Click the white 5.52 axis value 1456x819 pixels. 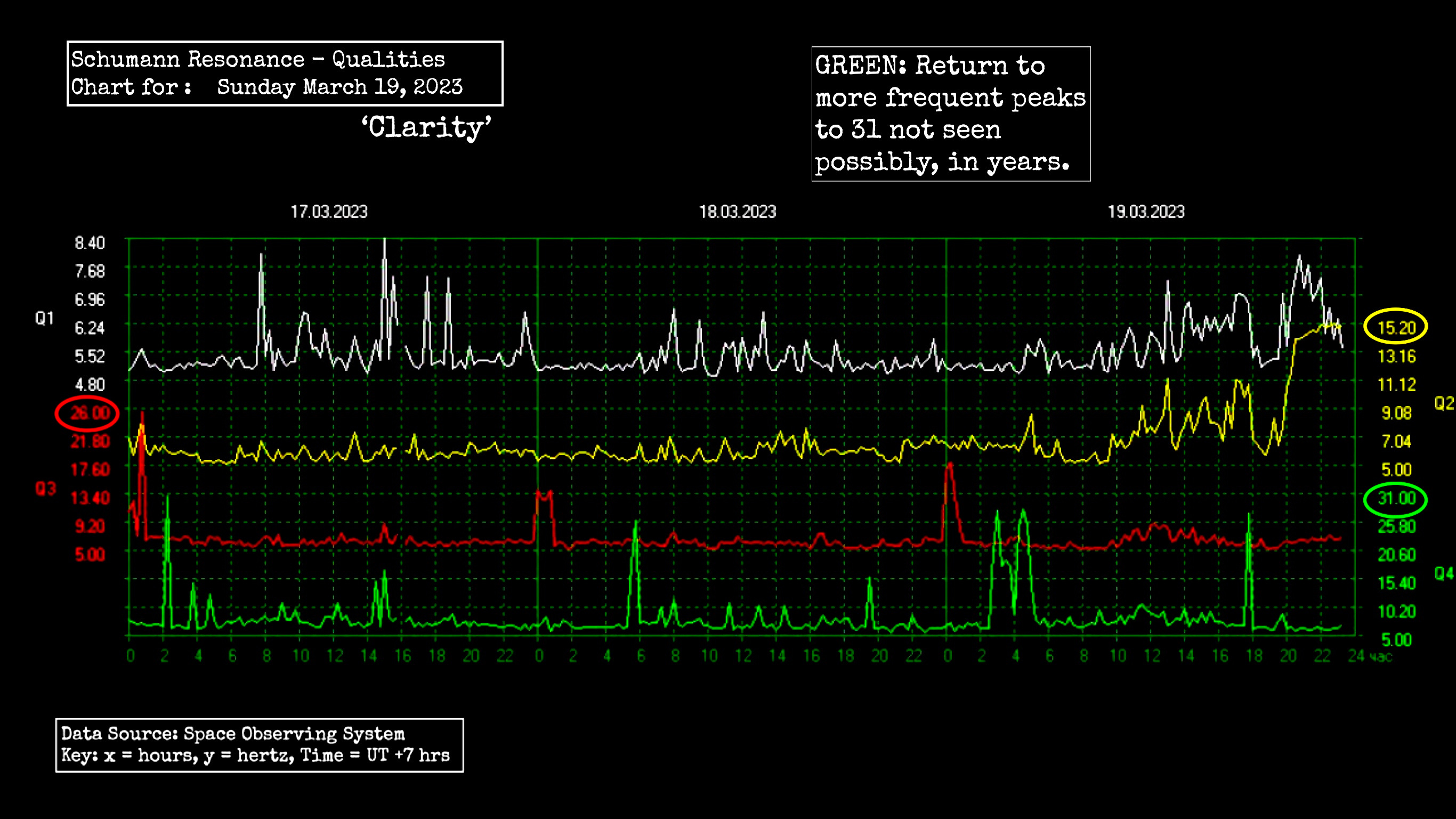point(90,356)
